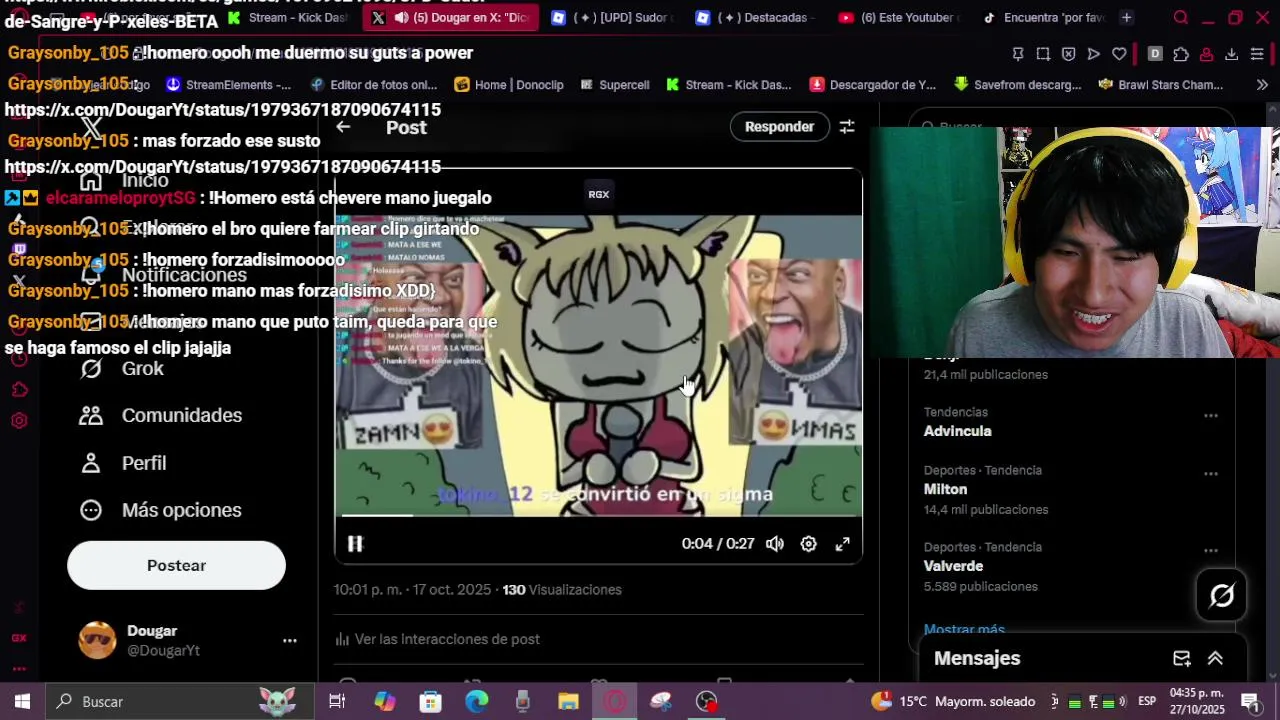Image resolution: width=1280 pixels, height=720 pixels.
Task: Click the Postear button
Action: pos(176,565)
